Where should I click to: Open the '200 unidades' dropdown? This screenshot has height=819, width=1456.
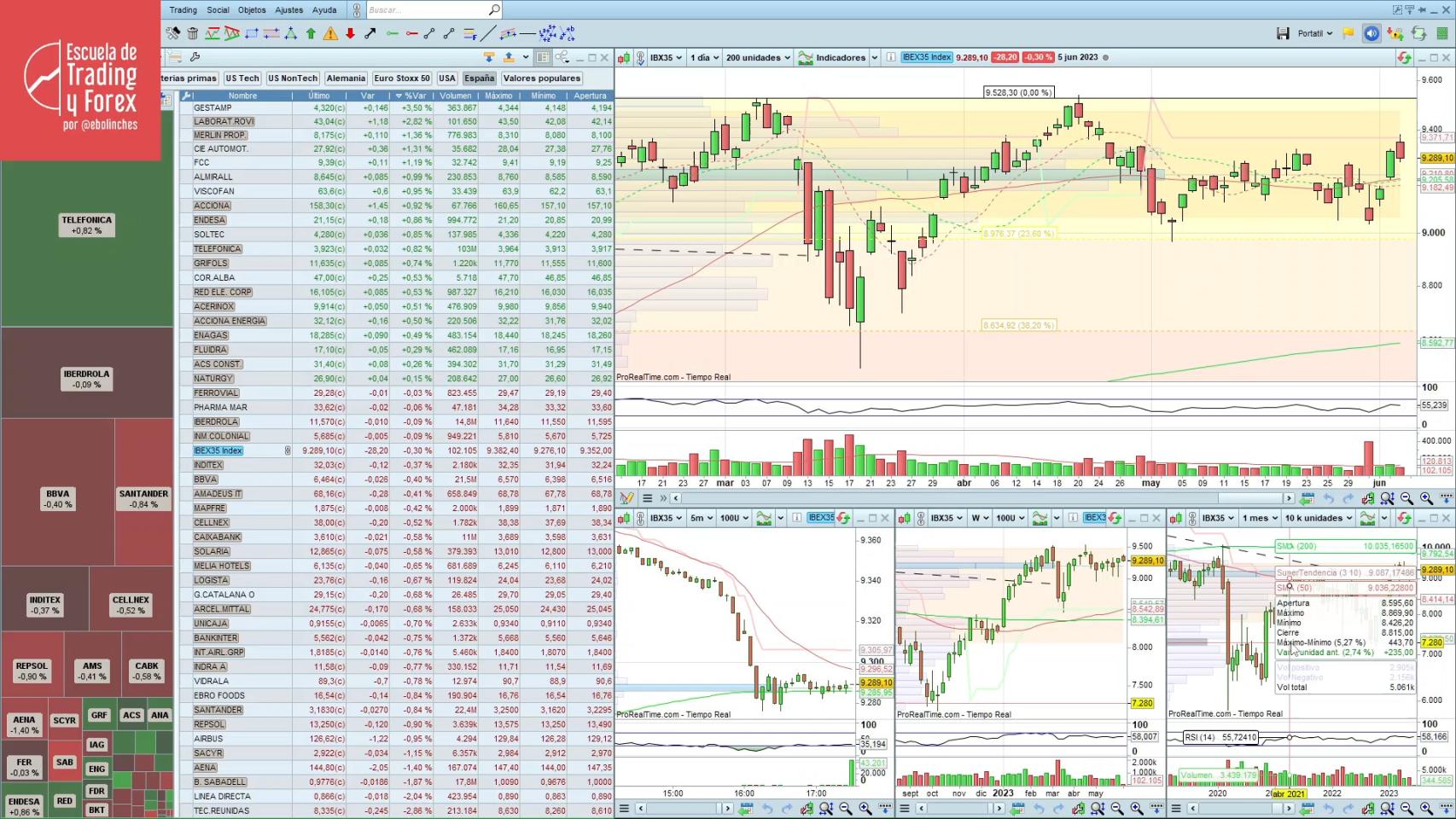click(x=758, y=57)
